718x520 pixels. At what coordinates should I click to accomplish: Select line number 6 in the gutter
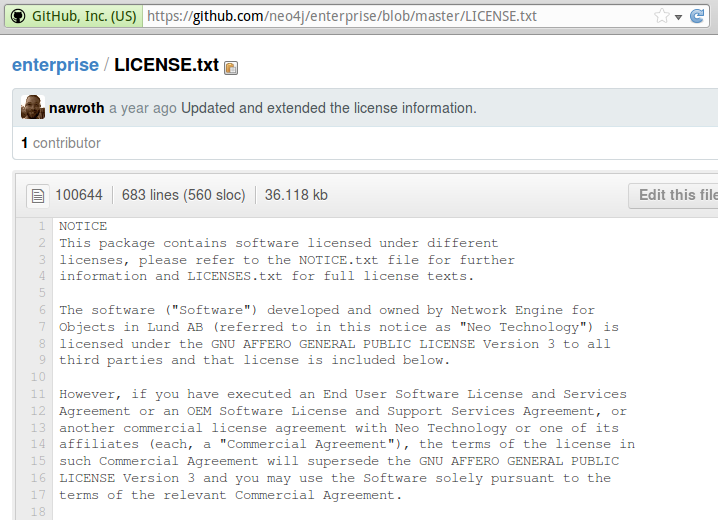tap(42, 310)
